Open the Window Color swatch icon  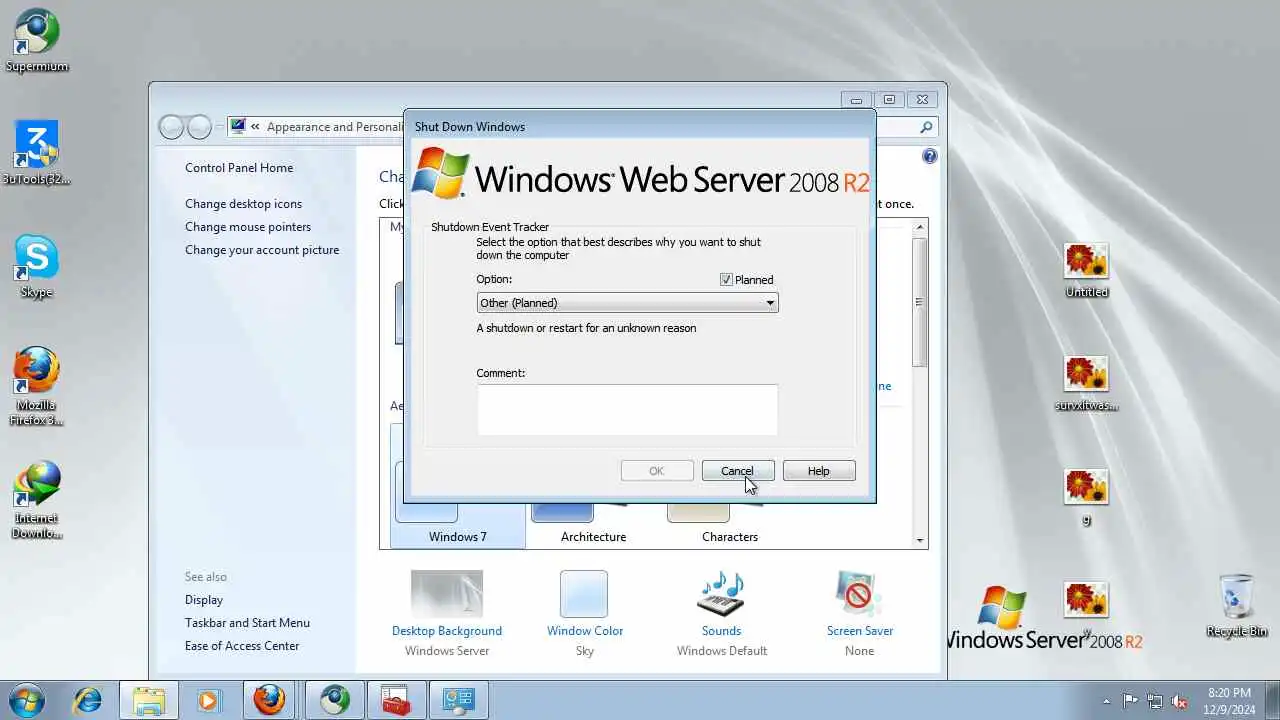click(x=584, y=594)
